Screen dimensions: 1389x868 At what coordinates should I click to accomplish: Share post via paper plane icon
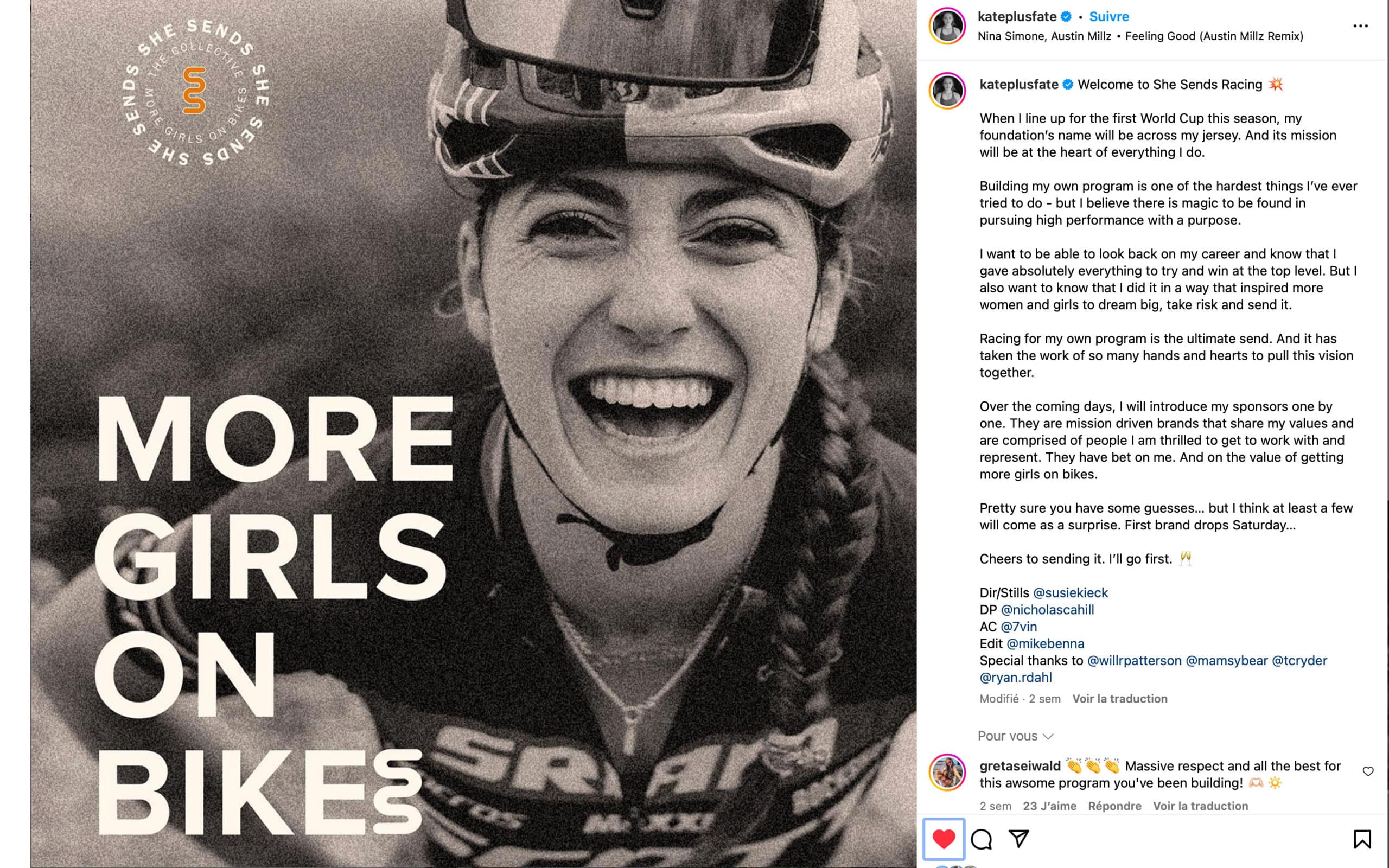point(1019,839)
